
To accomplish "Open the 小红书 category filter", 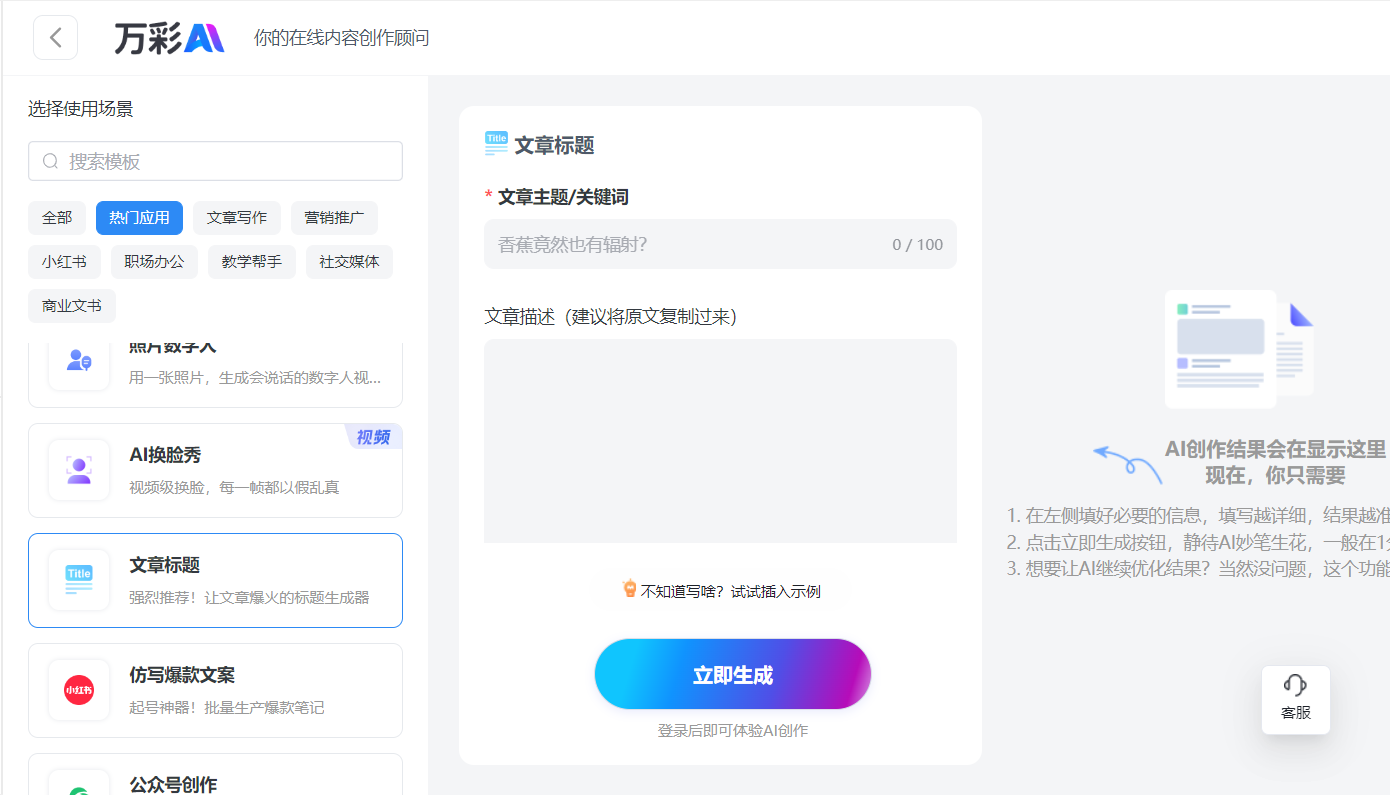I will tap(64, 262).
